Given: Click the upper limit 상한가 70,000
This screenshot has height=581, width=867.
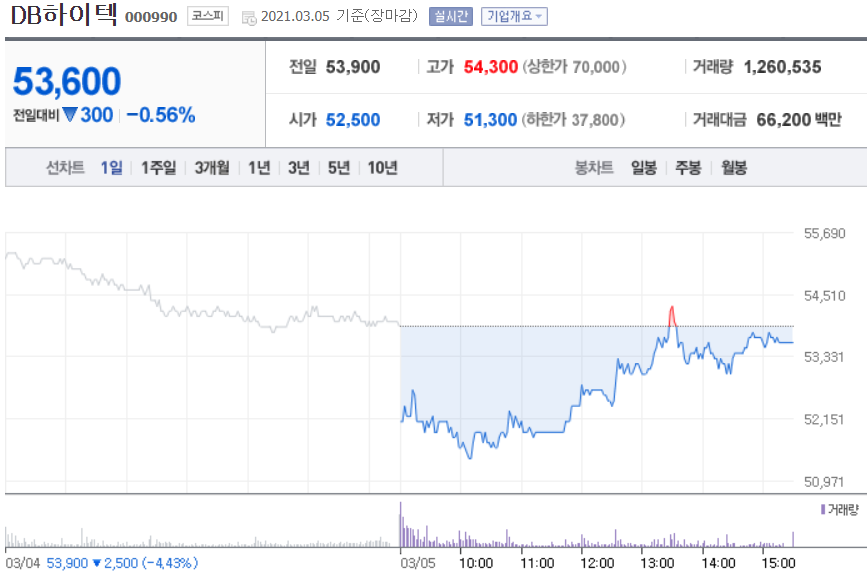Looking at the screenshot, I should coord(574,67).
